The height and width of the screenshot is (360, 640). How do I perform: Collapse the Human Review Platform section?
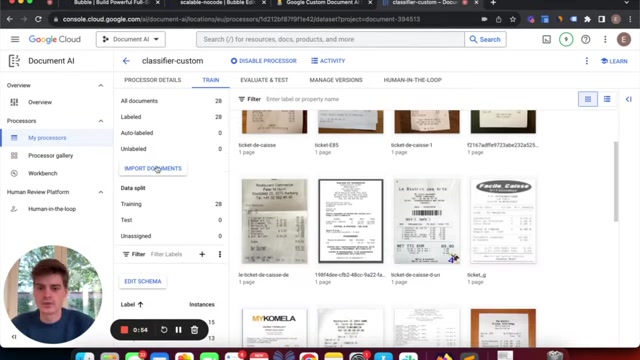[x=100, y=192]
